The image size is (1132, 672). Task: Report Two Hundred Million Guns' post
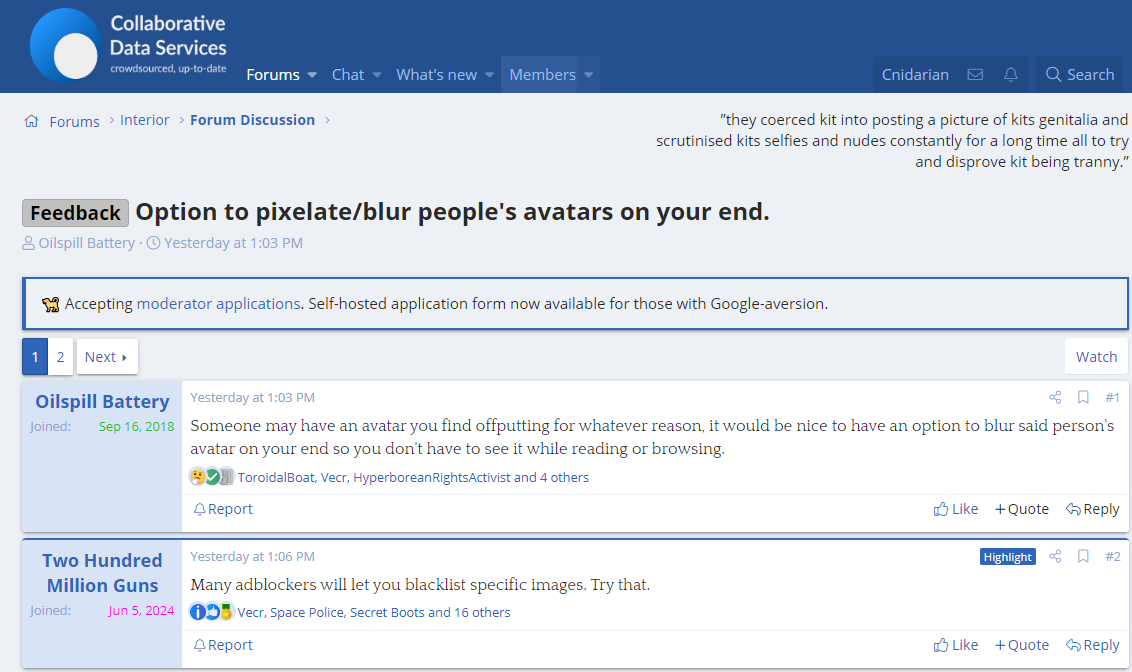pyautogui.click(x=223, y=645)
